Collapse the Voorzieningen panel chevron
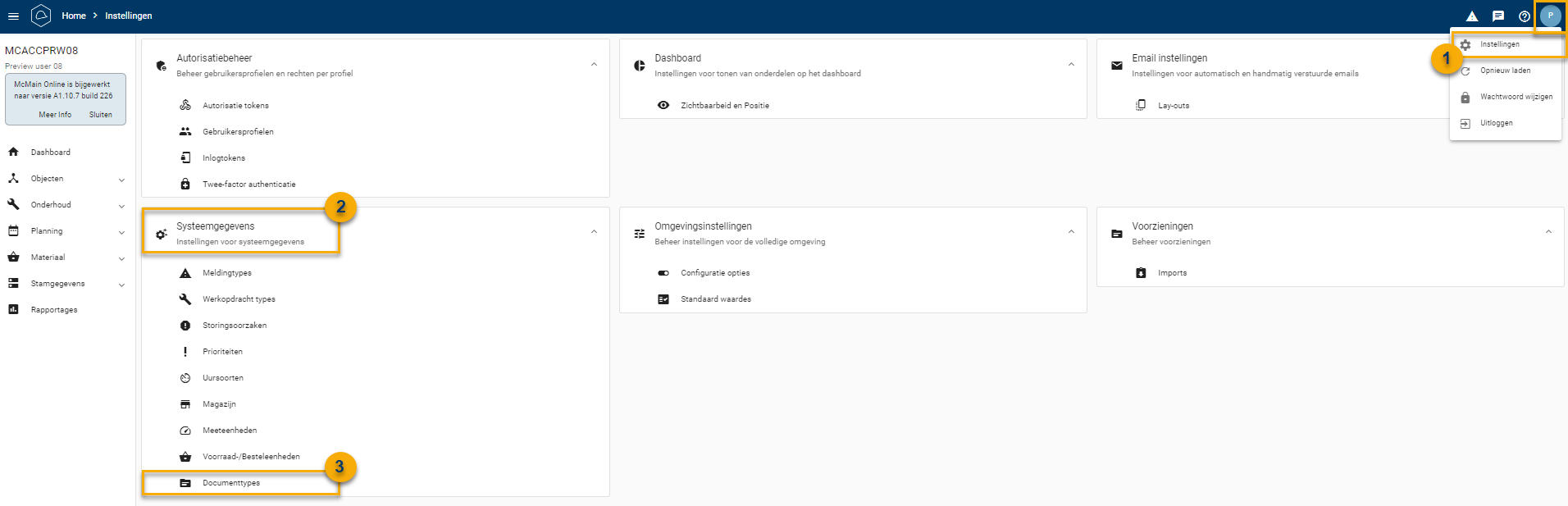 [1548, 232]
